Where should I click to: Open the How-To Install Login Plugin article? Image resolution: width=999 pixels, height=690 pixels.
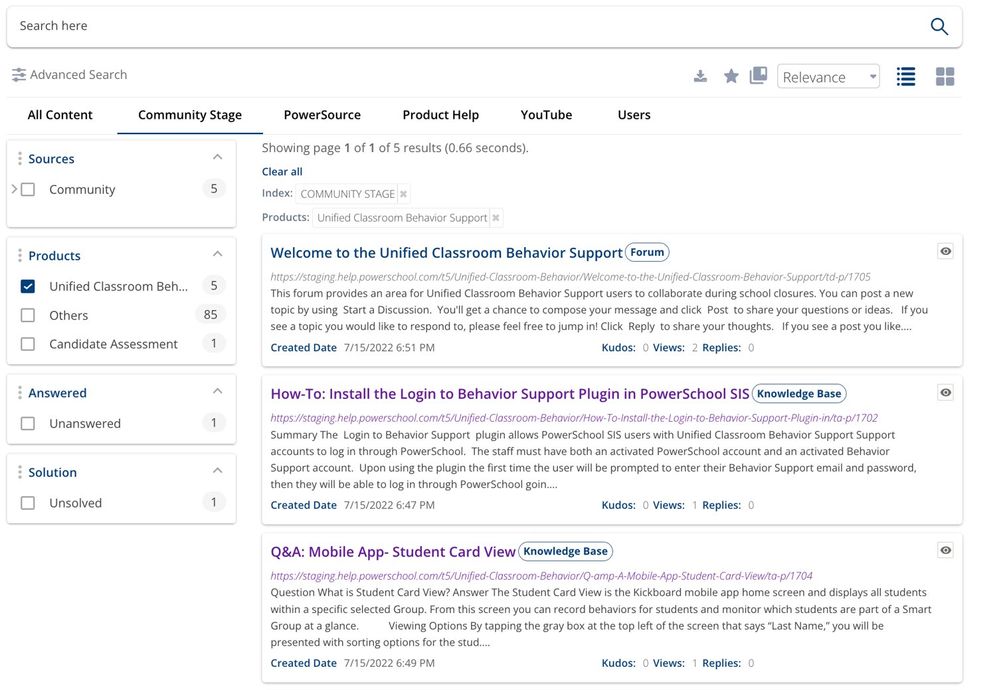coord(509,394)
